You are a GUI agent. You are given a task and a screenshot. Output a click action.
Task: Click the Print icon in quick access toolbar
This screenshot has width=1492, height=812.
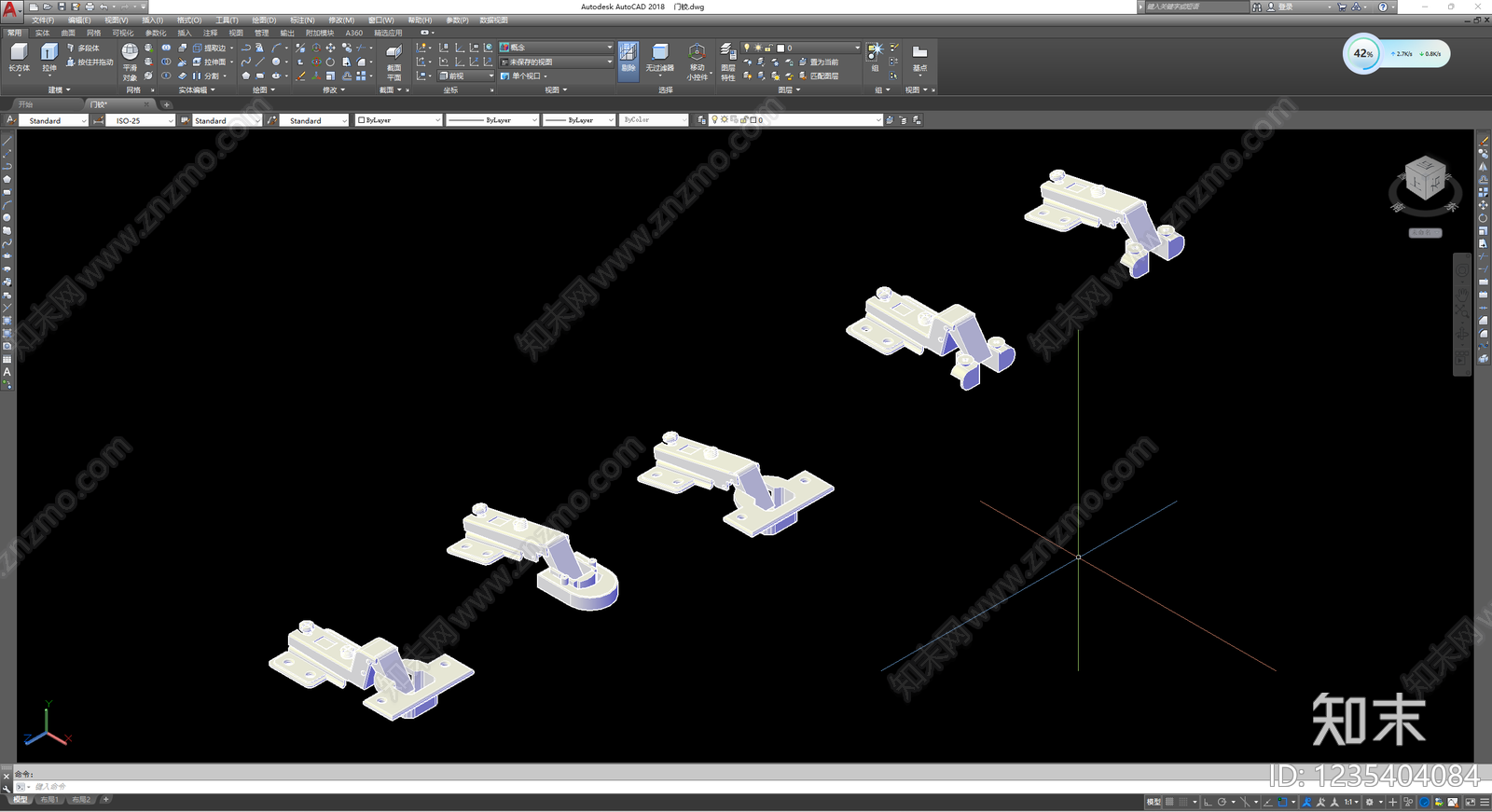pos(90,7)
